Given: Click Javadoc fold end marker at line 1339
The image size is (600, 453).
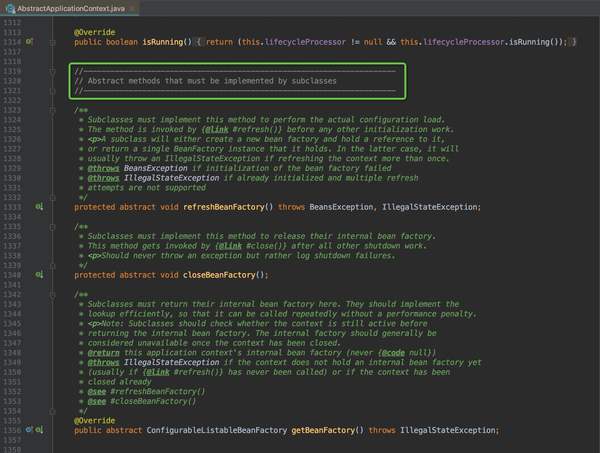Looking at the screenshot, I should pos(53,266).
